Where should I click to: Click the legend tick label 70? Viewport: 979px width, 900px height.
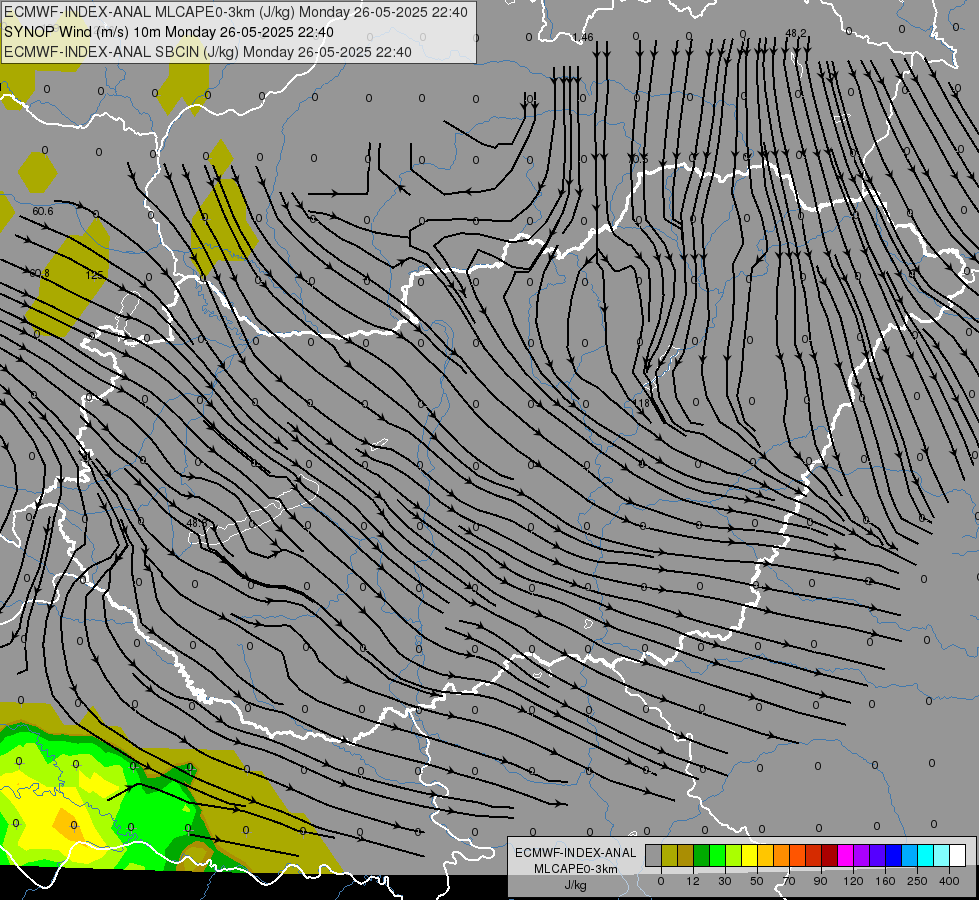click(789, 881)
